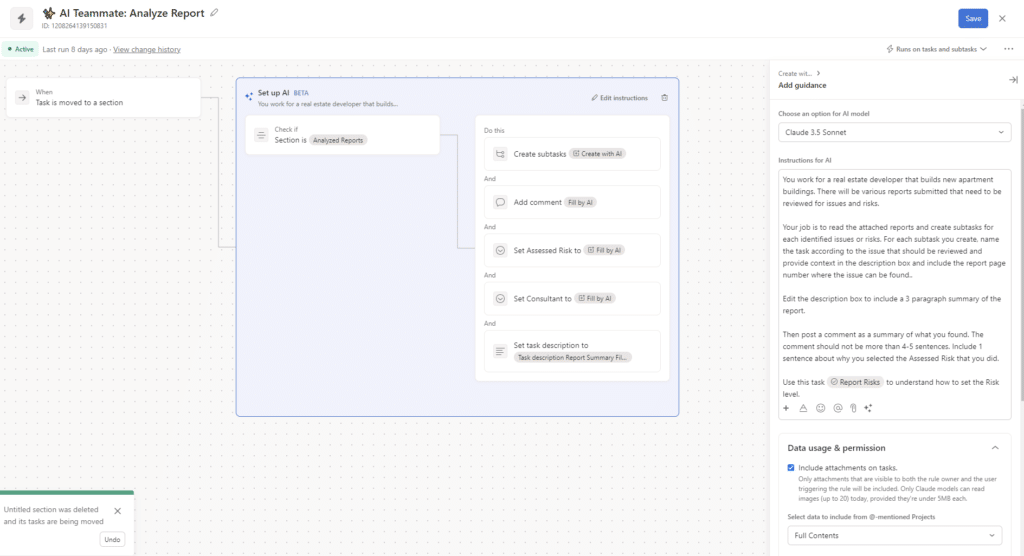Open the three-dot more options menu
This screenshot has width=1024, height=556.
click(x=1008, y=49)
